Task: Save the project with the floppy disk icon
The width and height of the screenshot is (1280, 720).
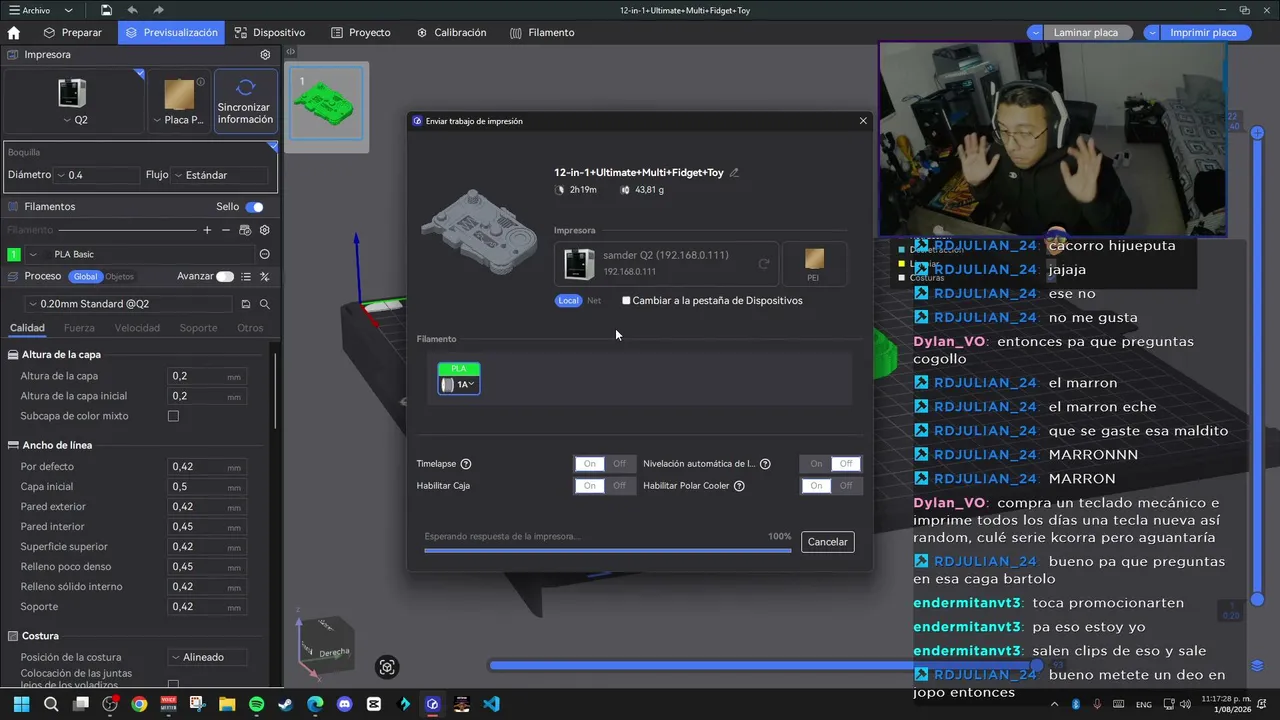Action: (x=106, y=10)
